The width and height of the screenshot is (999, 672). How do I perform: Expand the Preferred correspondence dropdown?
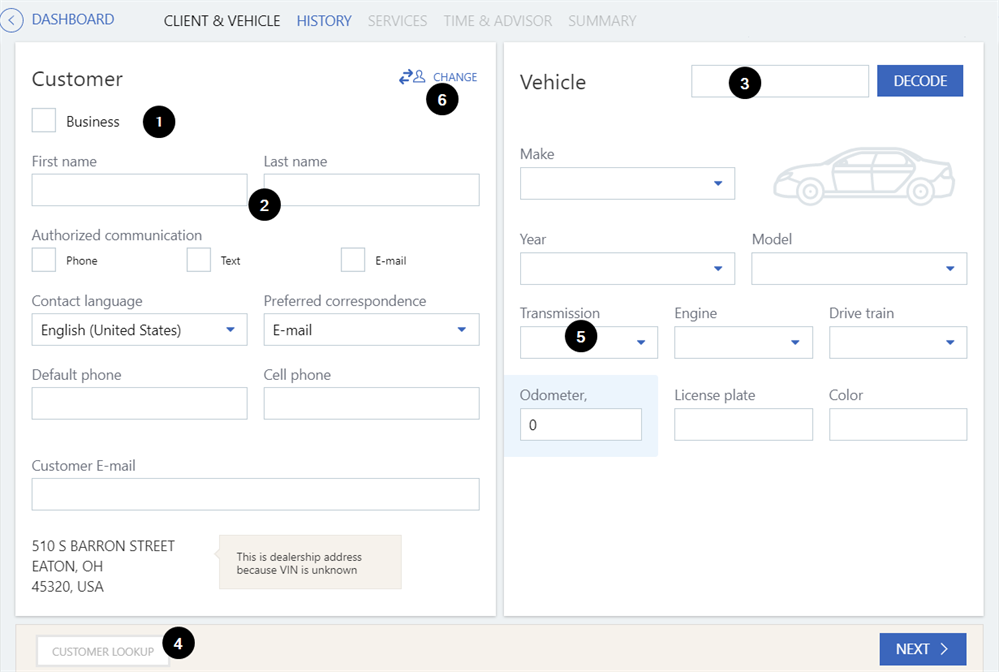tap(371, 330)
